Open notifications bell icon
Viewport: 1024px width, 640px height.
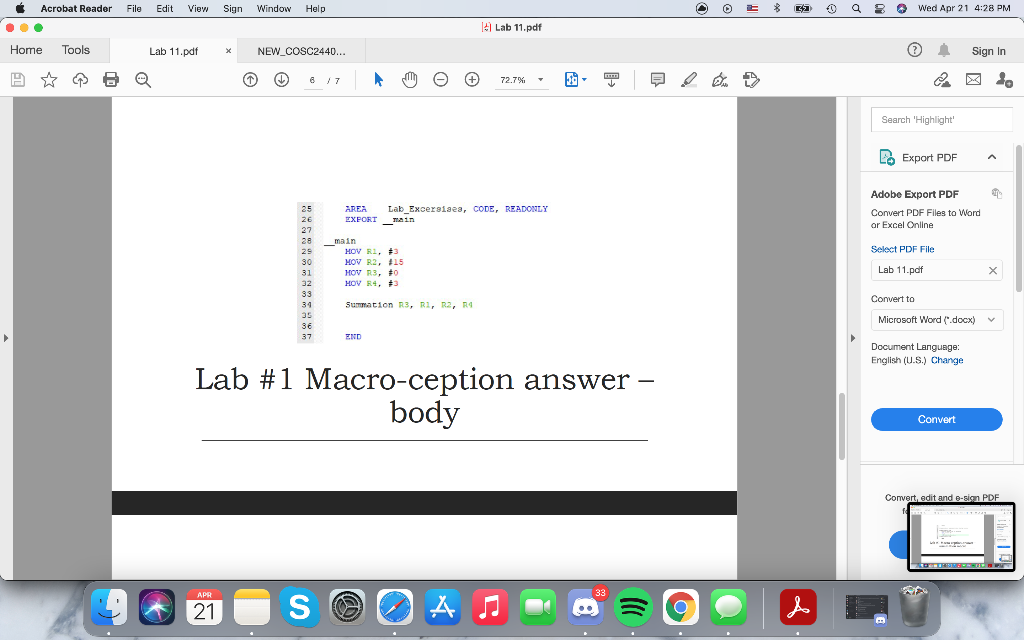944,50
